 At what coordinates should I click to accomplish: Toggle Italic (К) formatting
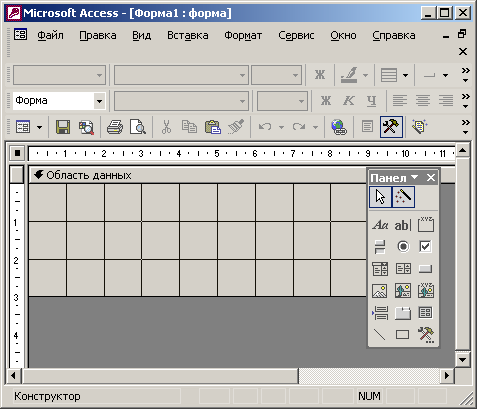(x=349, y=101)
